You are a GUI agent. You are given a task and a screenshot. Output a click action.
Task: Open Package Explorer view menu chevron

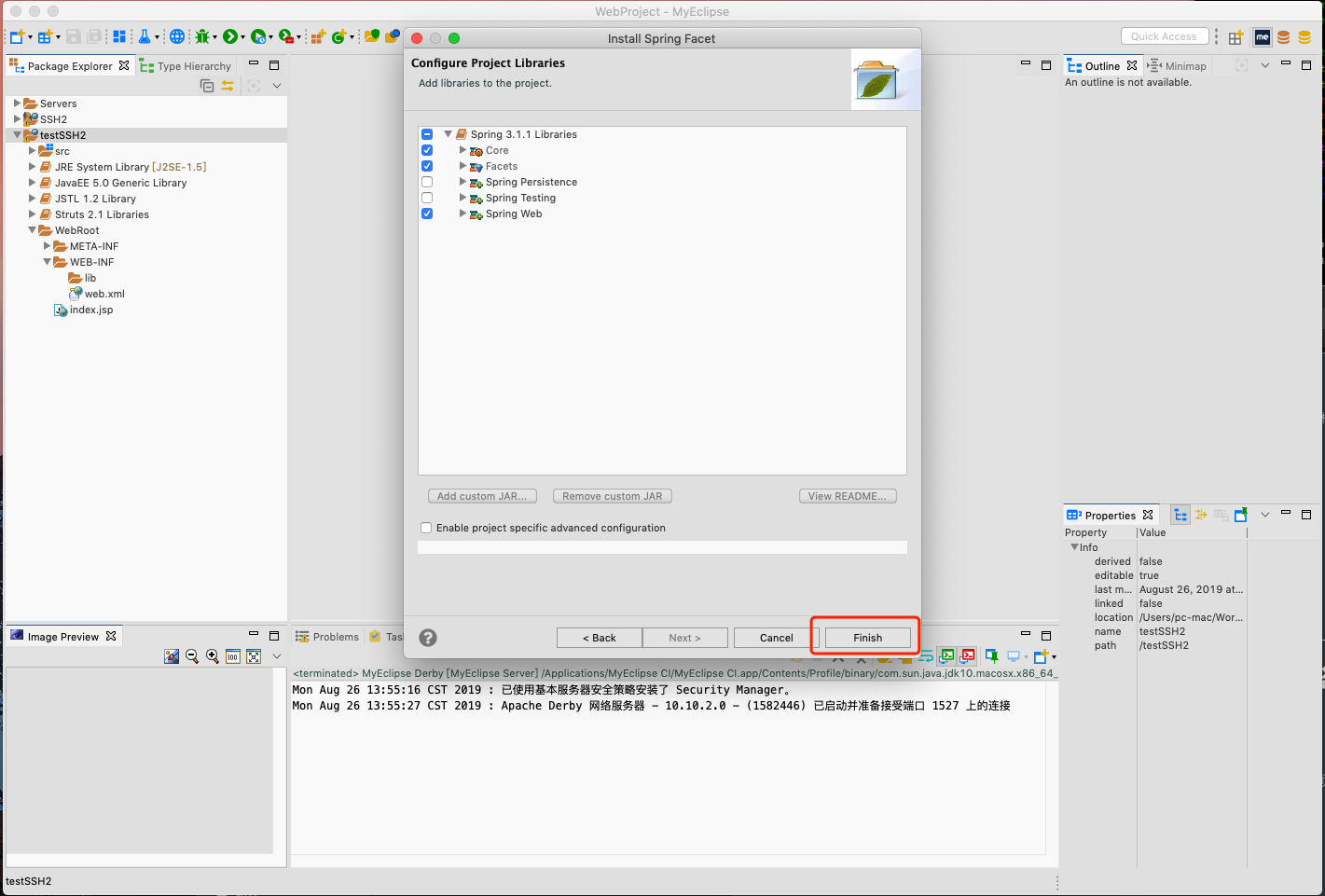(277, 86)
